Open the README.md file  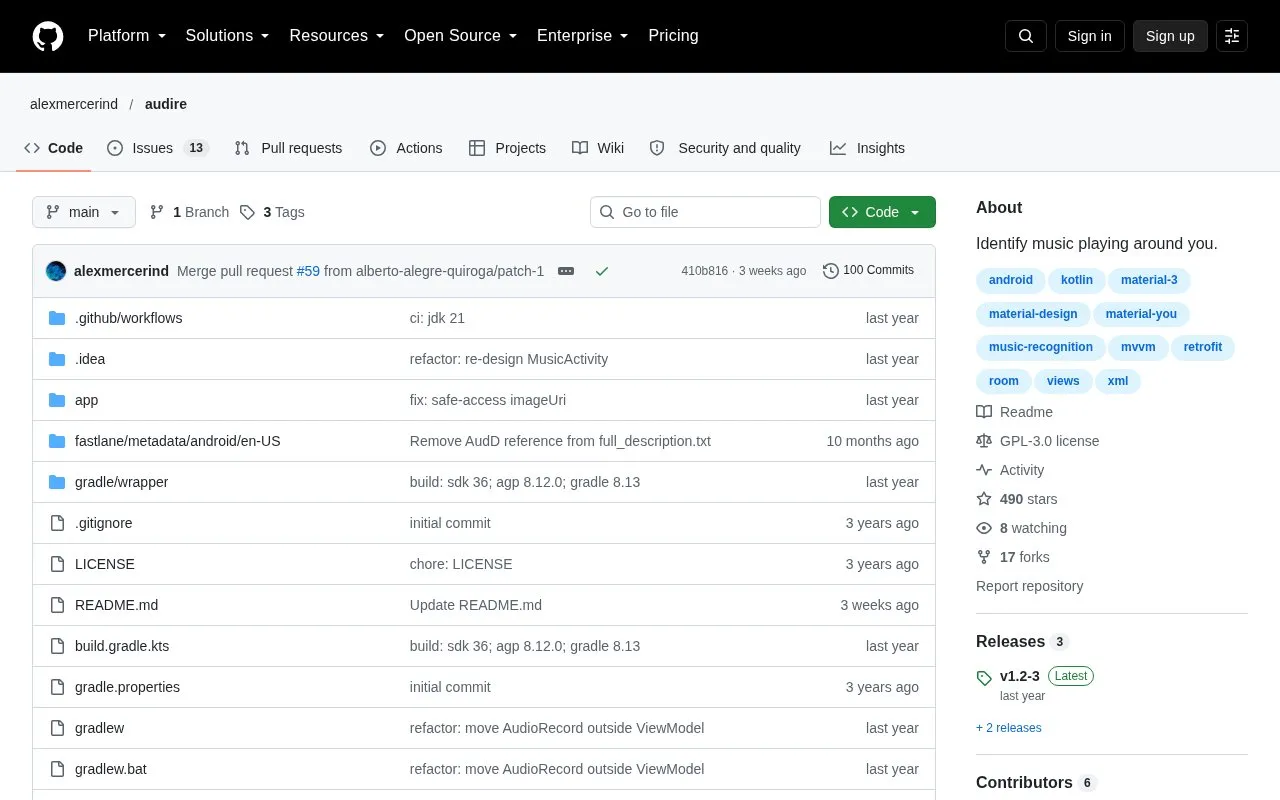coord(116,605)
